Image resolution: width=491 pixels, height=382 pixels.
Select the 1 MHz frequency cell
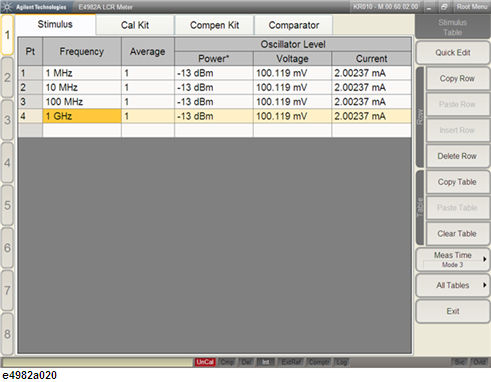[82, 73]
